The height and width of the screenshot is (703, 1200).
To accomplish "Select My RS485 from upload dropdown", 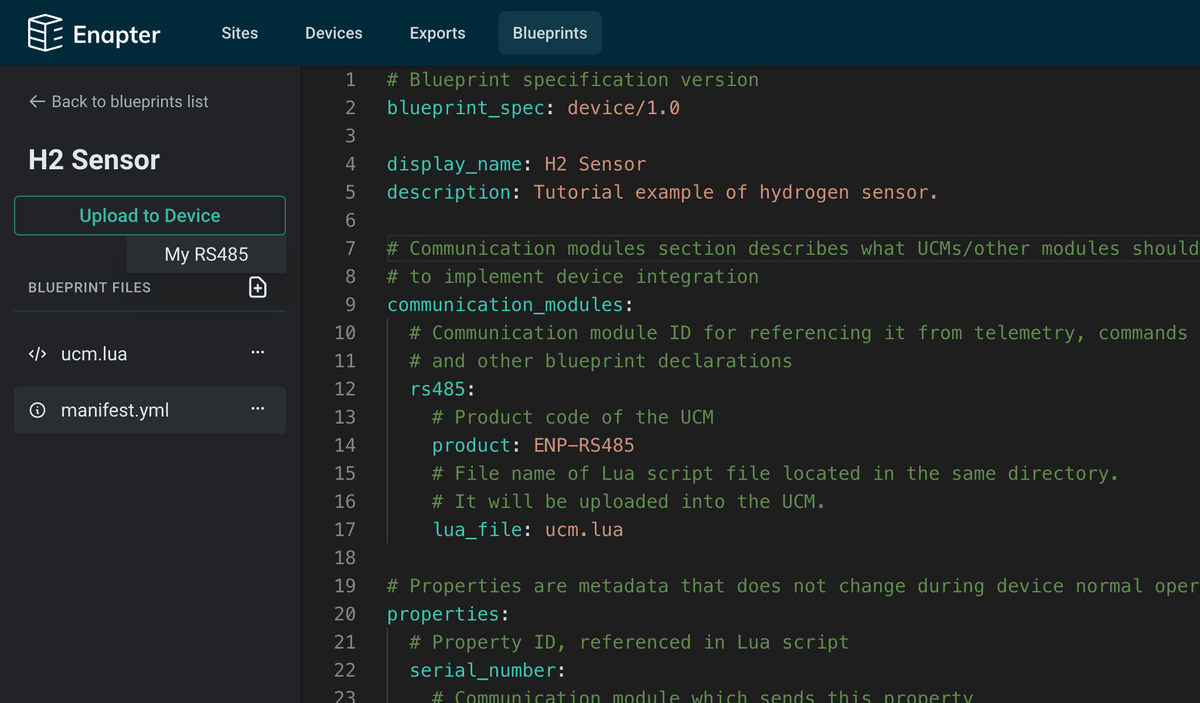I will 206,254.
